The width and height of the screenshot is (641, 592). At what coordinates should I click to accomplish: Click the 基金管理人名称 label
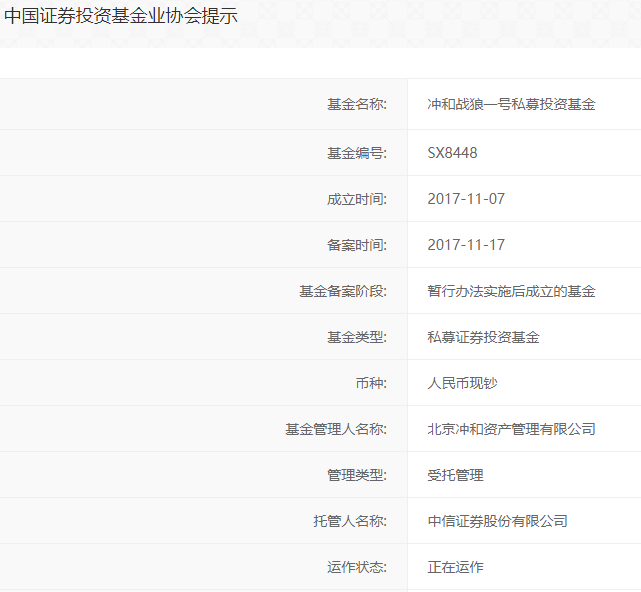[x=335, y=429]
